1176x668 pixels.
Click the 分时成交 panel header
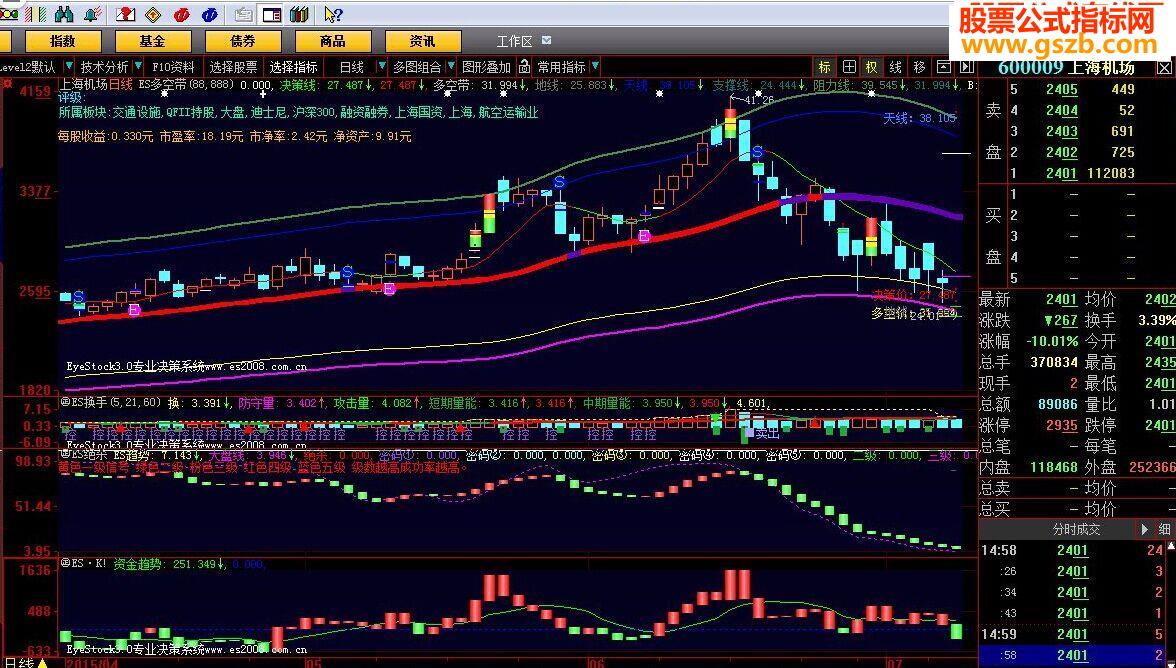1076,529
